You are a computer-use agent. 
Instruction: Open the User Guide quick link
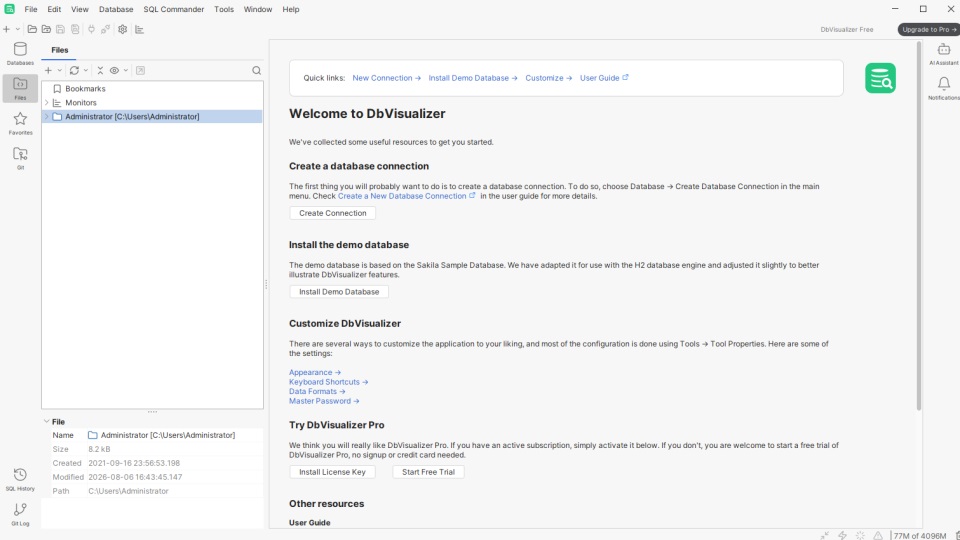pyautogui.click(x=604, y=78)
